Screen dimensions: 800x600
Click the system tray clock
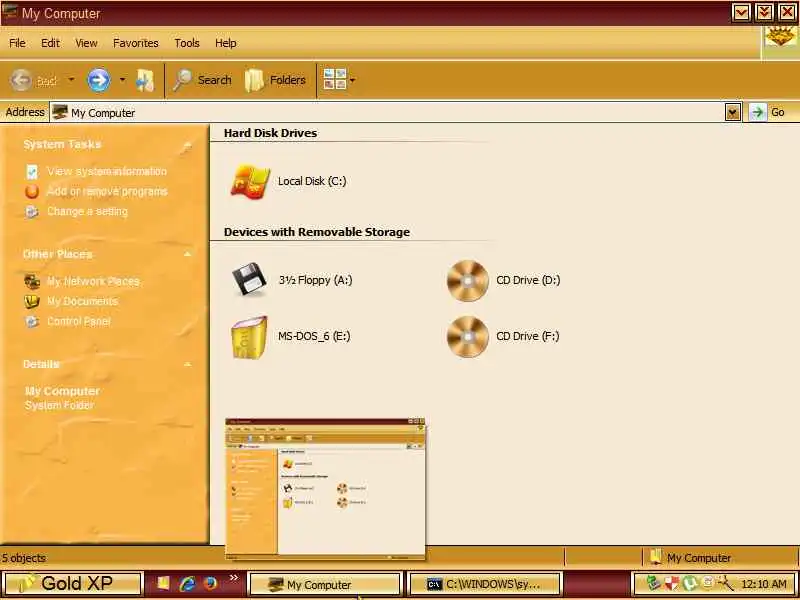click(x=764, y=584)
